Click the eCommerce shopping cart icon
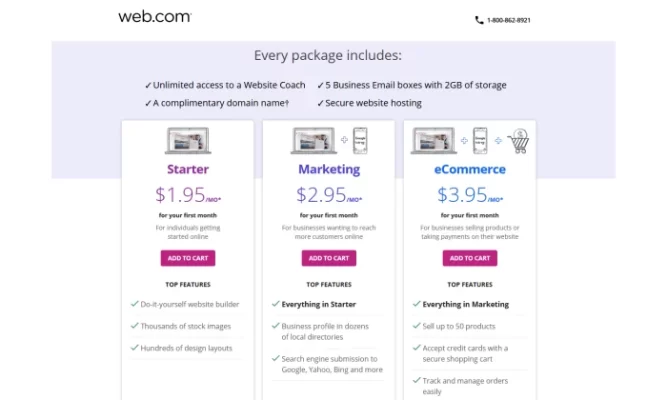This screenshot has width=667, height=400. click(x=519, y=141)
